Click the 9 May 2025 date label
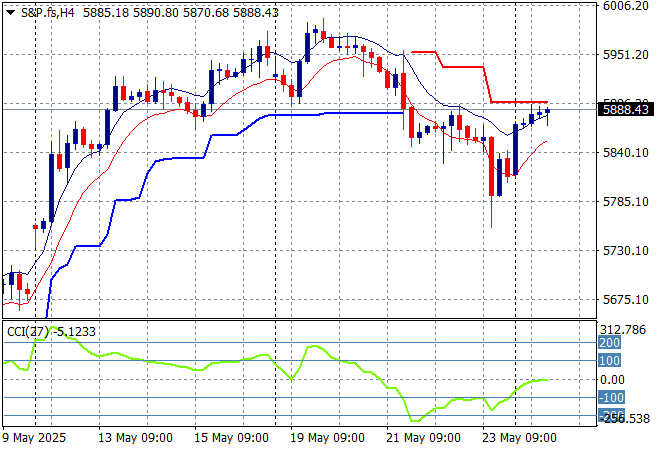The image size is (660, 450). point(34,438)
